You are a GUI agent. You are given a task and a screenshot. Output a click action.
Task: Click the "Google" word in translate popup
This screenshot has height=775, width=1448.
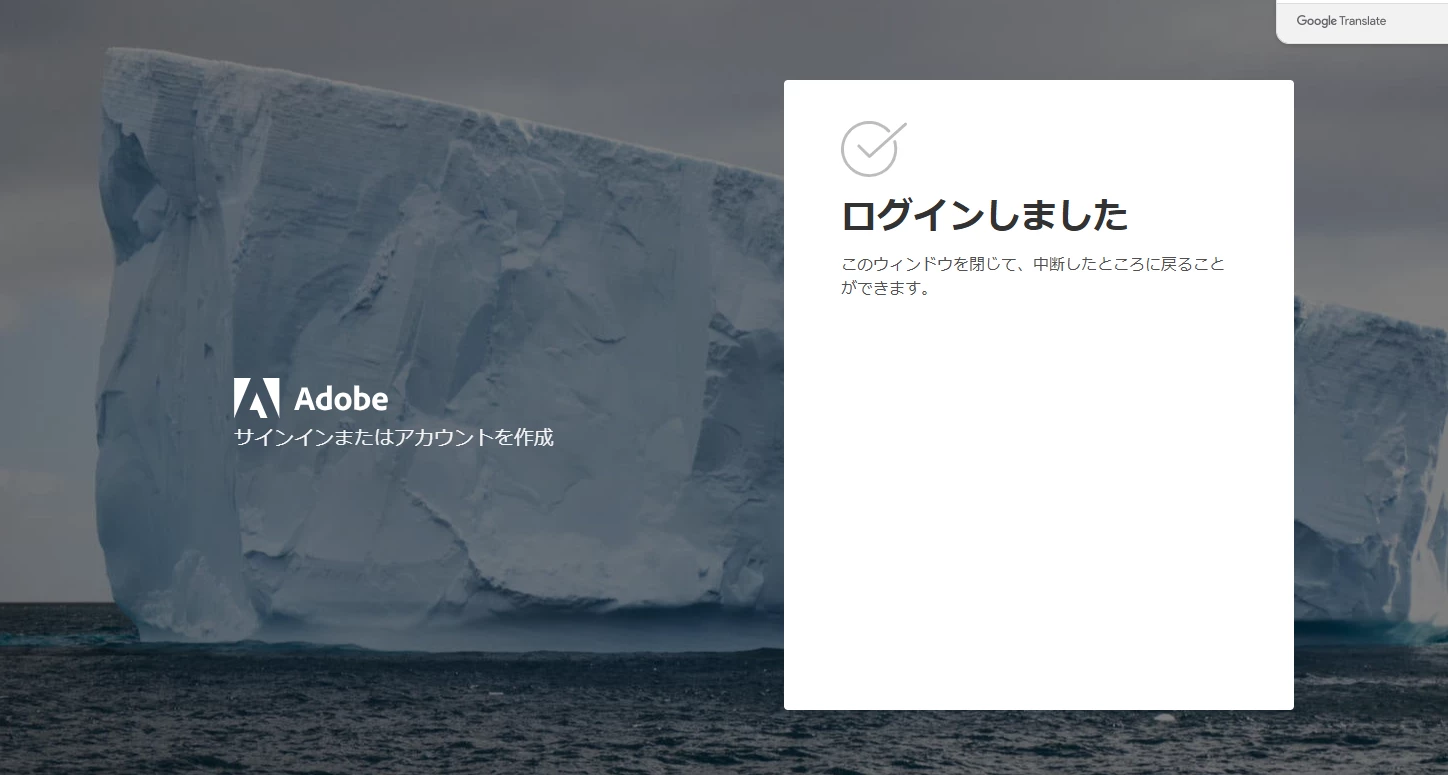1316,21
